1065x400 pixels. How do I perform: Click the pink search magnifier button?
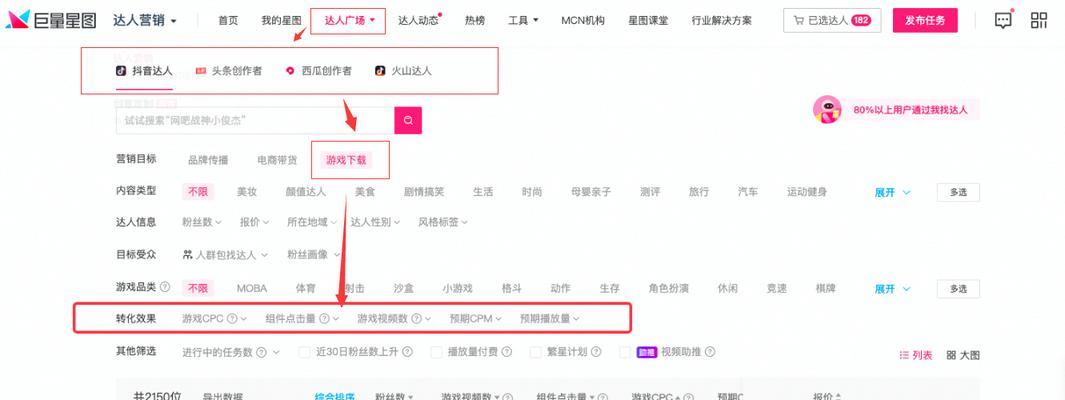408,120
